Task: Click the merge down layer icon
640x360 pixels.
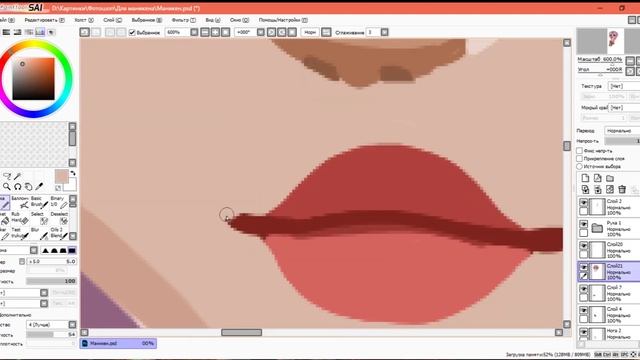Action: [x=598, y=189]
